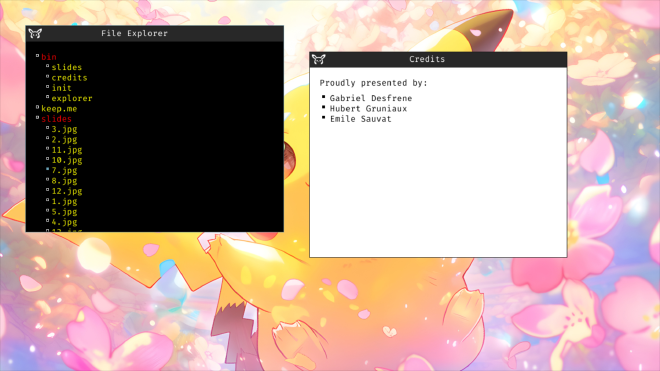The image size is (660, 371).
Task: Click the File Explorer window title
Action: click(x=134, y=33)
